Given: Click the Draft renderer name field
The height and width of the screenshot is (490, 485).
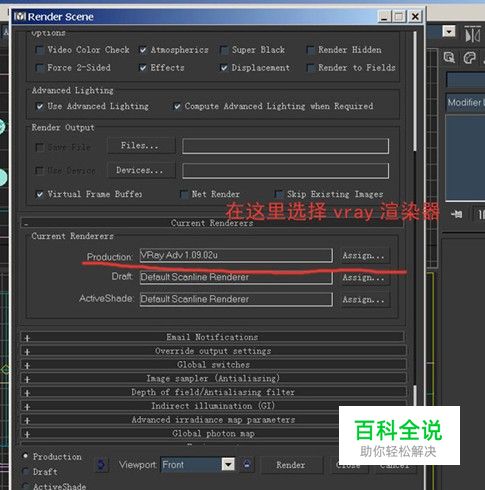Looking at the screenshot, I should coord(236,277).
